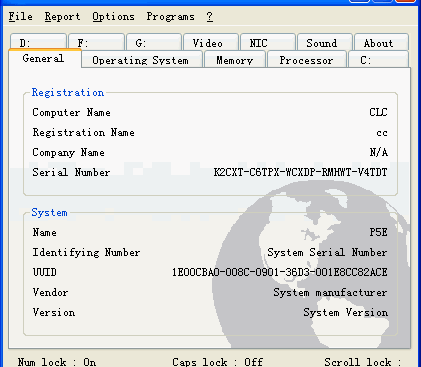This screenshot has width=421, height=367.
Task: Click the System Version value
Action: click(346, 313)
